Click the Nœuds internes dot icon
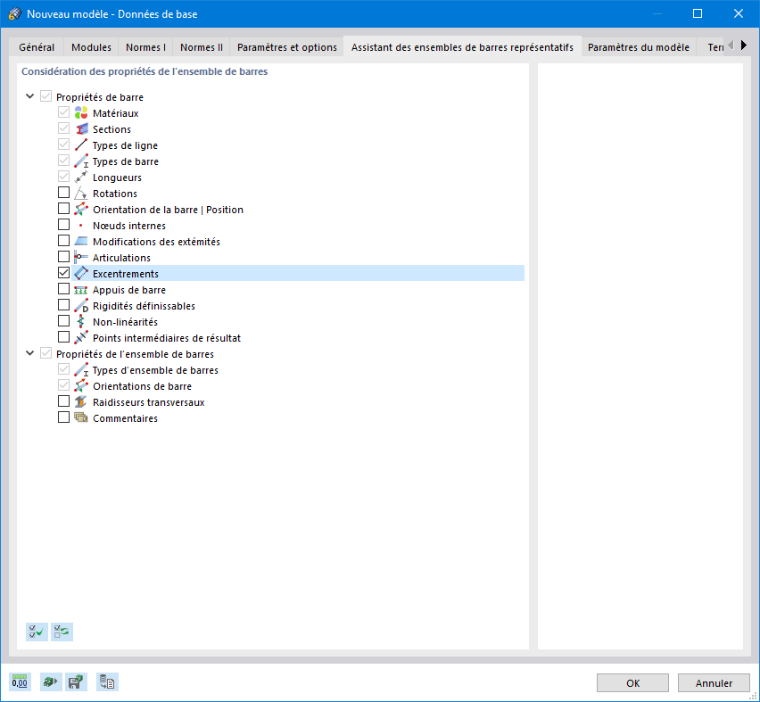 click(81, 225)
